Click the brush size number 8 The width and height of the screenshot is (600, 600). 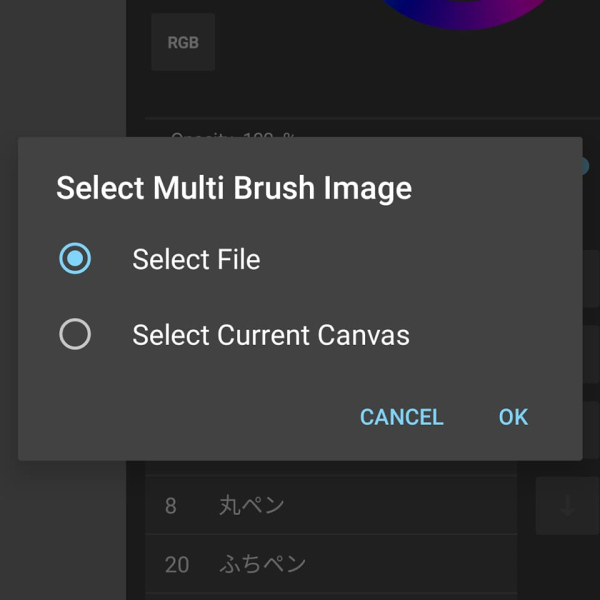coord(170,506)
